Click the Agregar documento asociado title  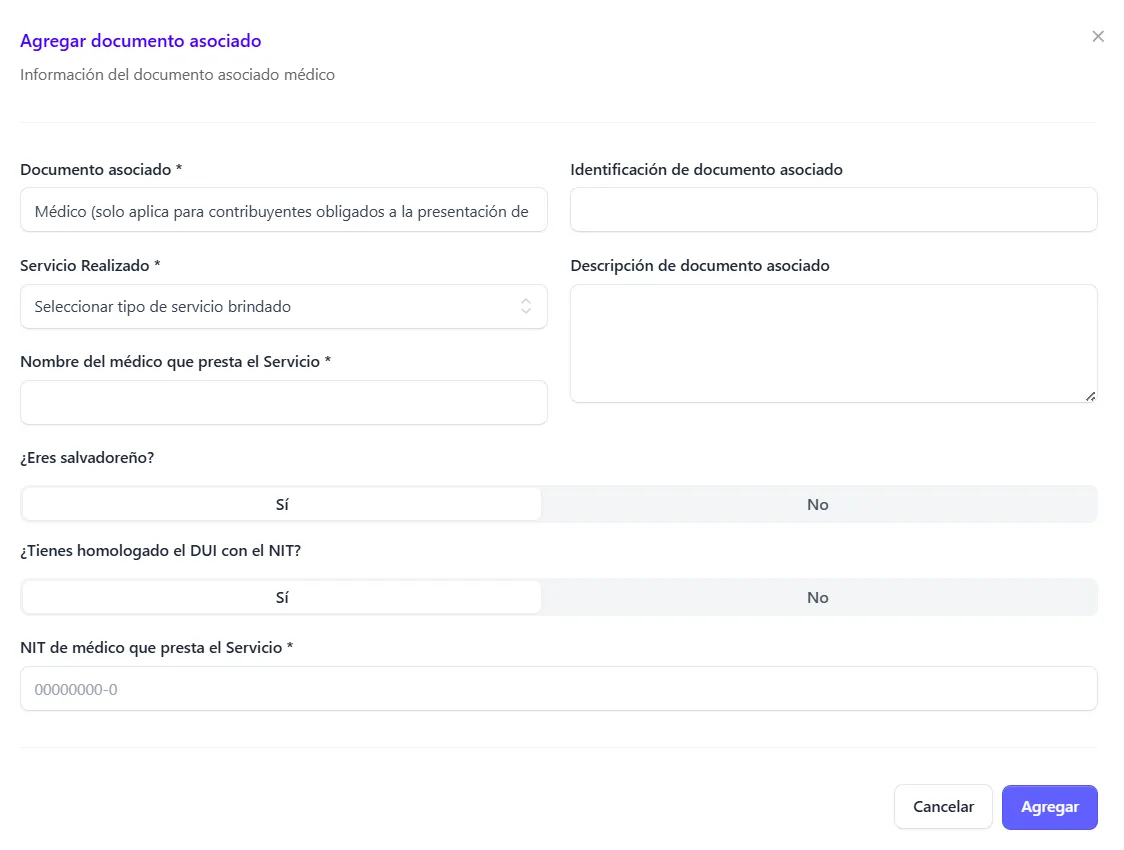(140, 41)
